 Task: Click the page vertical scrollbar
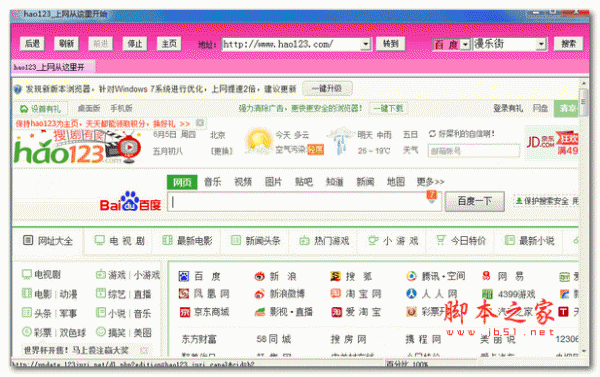click(584, 217)
